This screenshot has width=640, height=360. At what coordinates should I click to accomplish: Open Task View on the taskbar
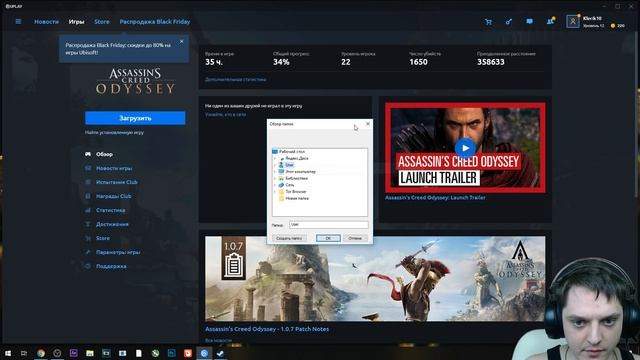24,353
